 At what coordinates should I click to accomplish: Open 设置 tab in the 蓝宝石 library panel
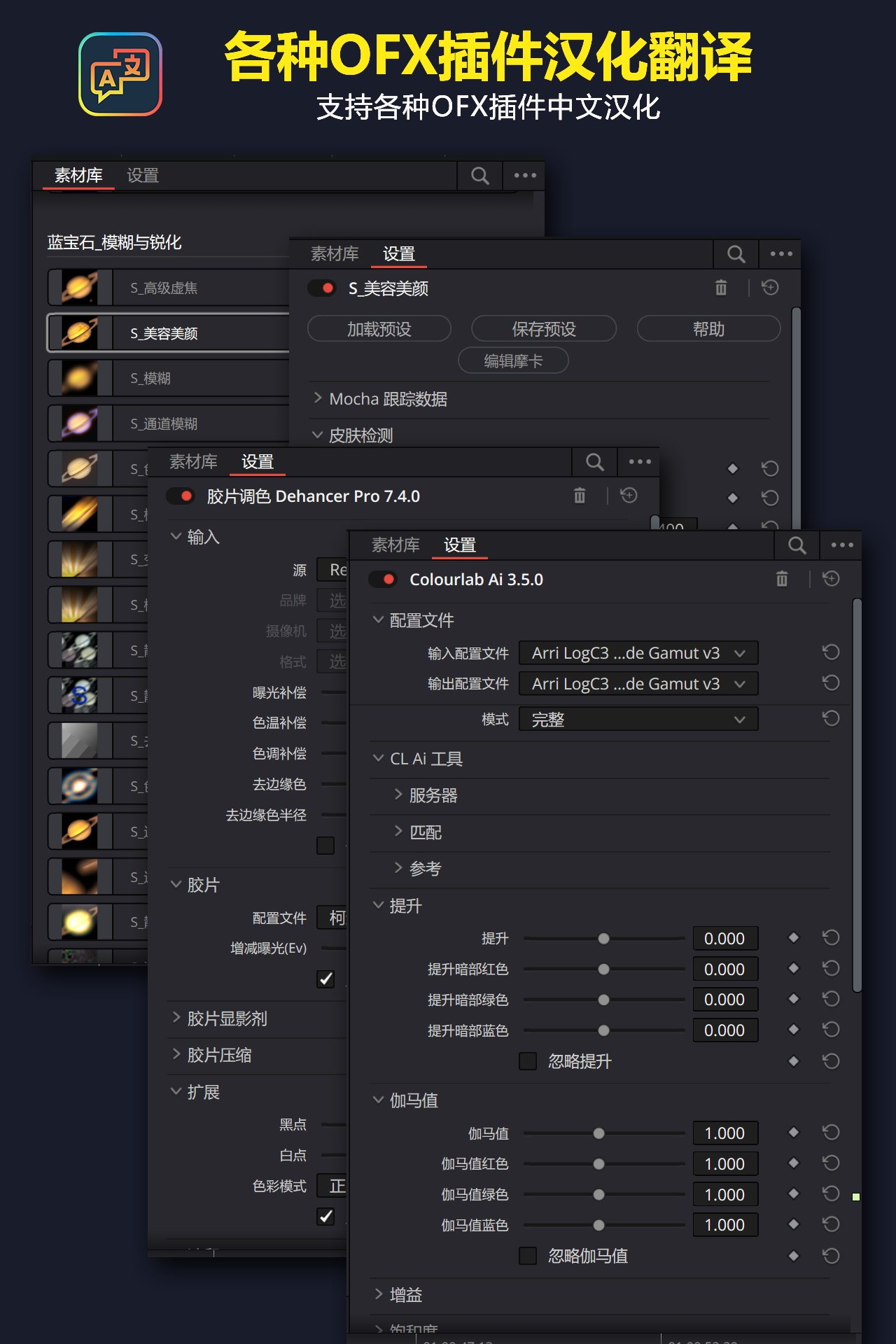143,175
